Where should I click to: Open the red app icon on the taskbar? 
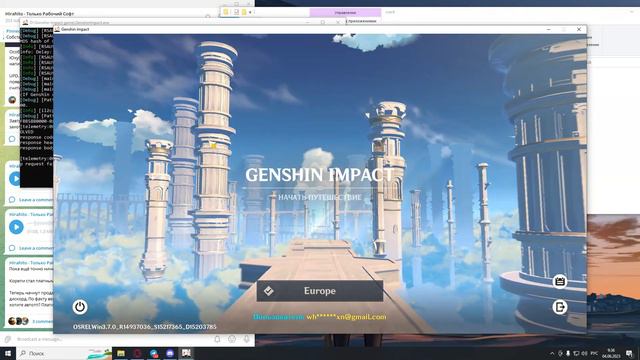tap(138, 353)
